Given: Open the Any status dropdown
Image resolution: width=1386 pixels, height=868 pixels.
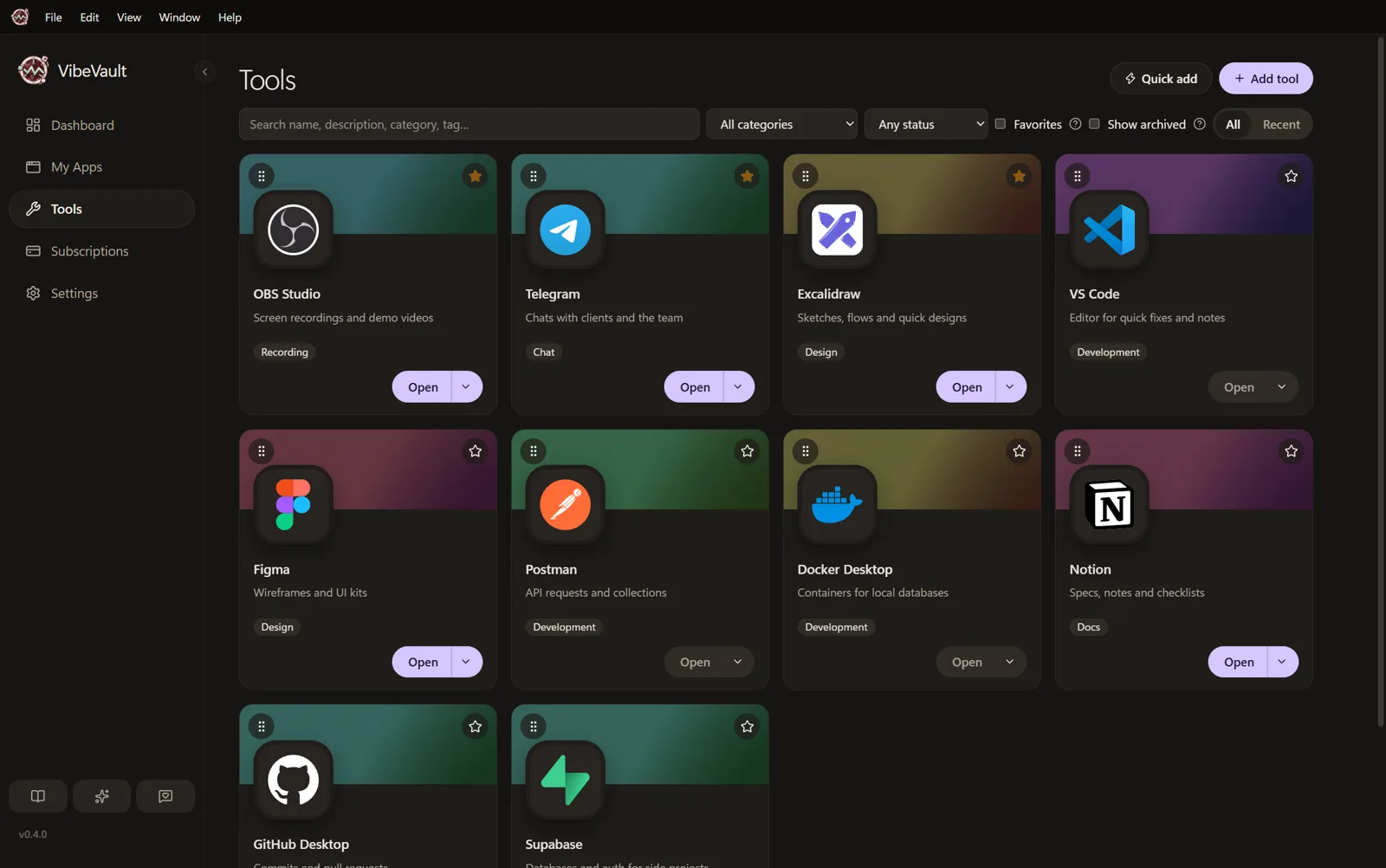Looking at the screenshot, I should point(926,124).
